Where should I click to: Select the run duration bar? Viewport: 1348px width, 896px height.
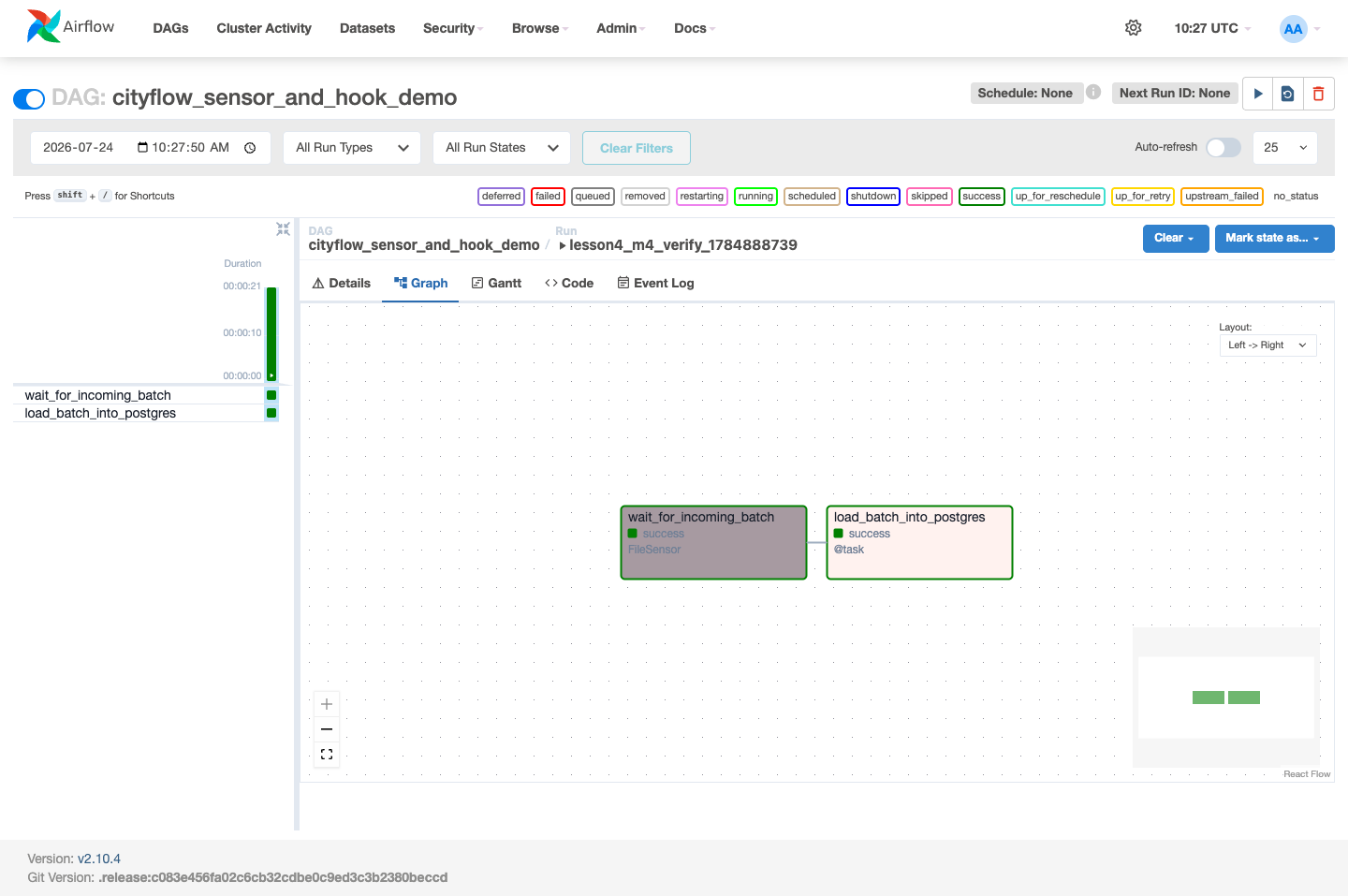(271, 333)
